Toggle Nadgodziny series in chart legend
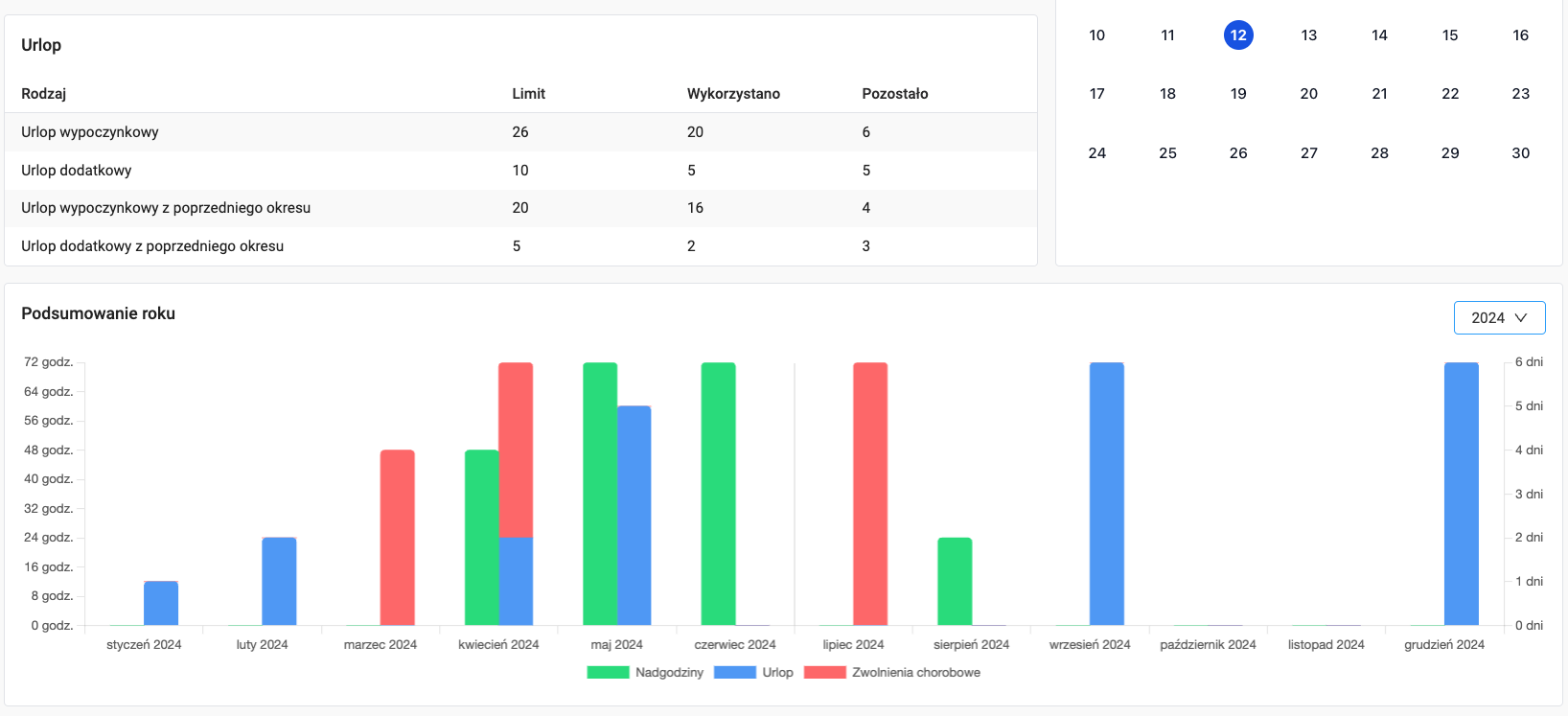This screenshot has width=1568, height=716. coord(669,673)
